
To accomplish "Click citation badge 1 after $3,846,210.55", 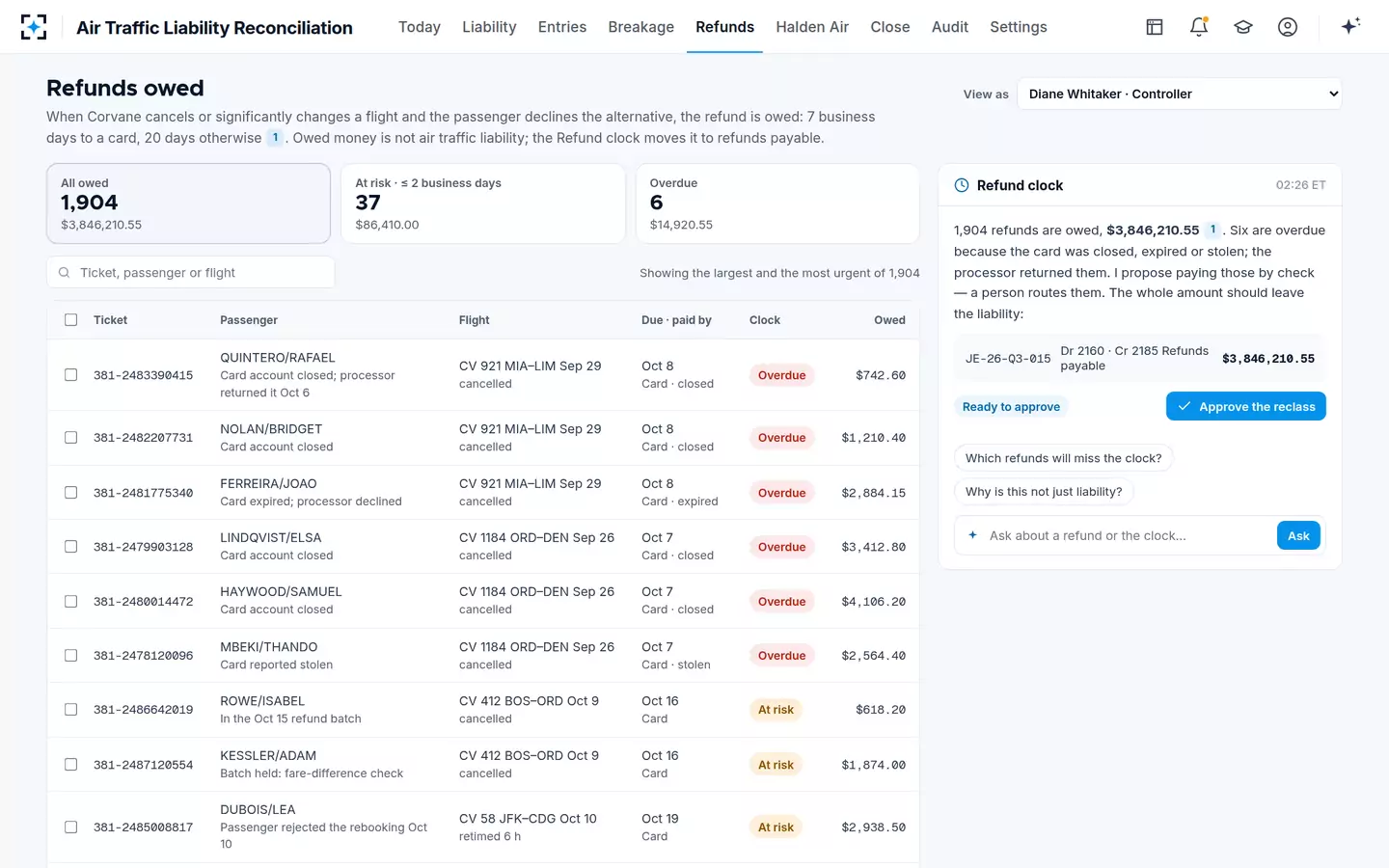I will tap(1212, 230).
